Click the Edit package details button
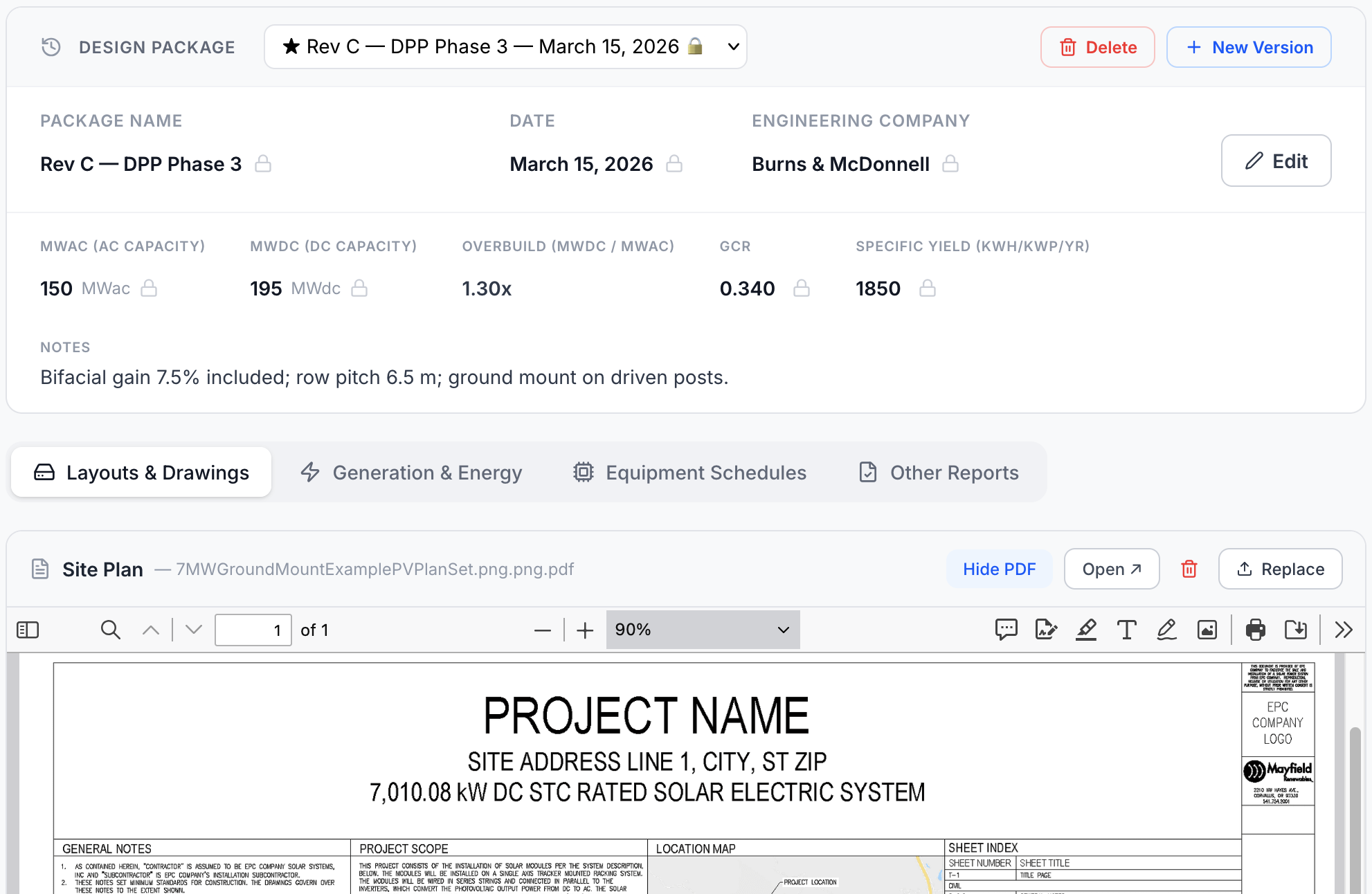Image resolution: width=1372 pixels, height=894 pixels. click(1276, 161)
